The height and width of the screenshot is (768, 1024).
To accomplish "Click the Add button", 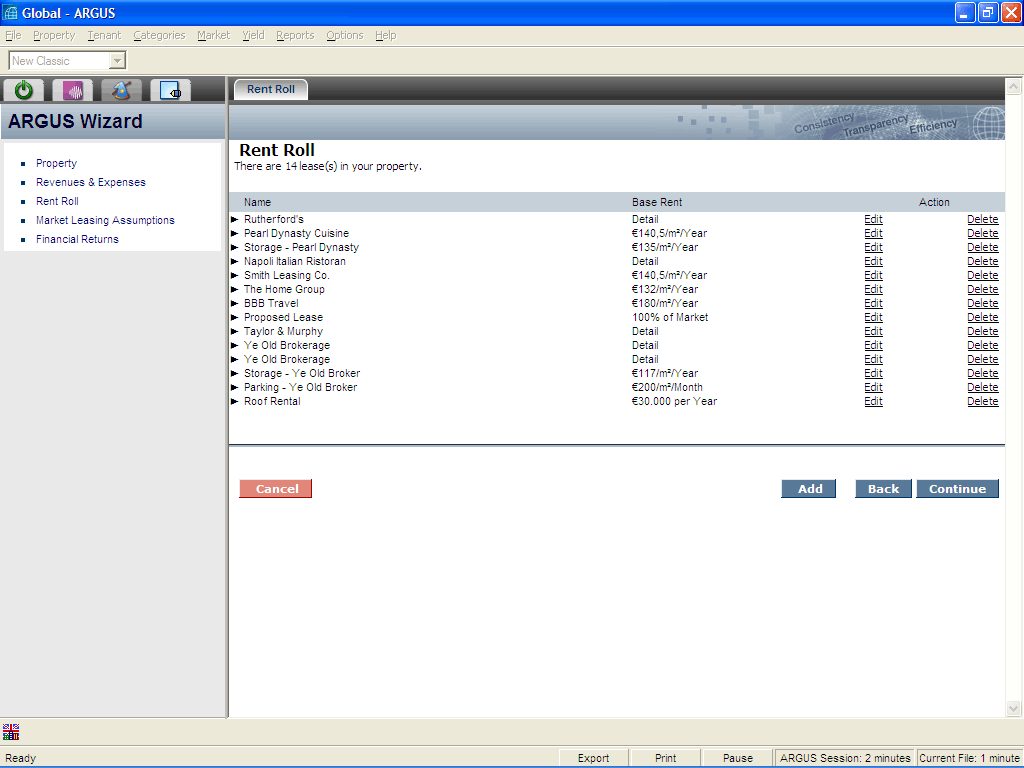I will click(x=808, y=488).
